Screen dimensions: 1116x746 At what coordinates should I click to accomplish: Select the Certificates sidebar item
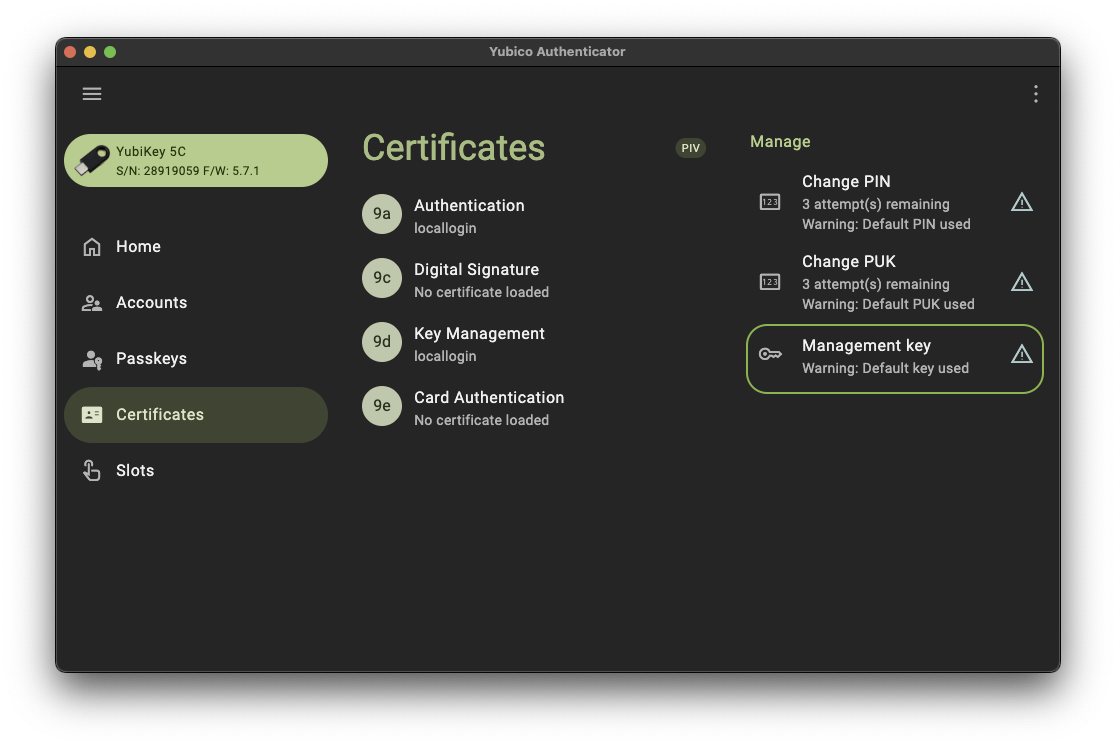point(196,415)
